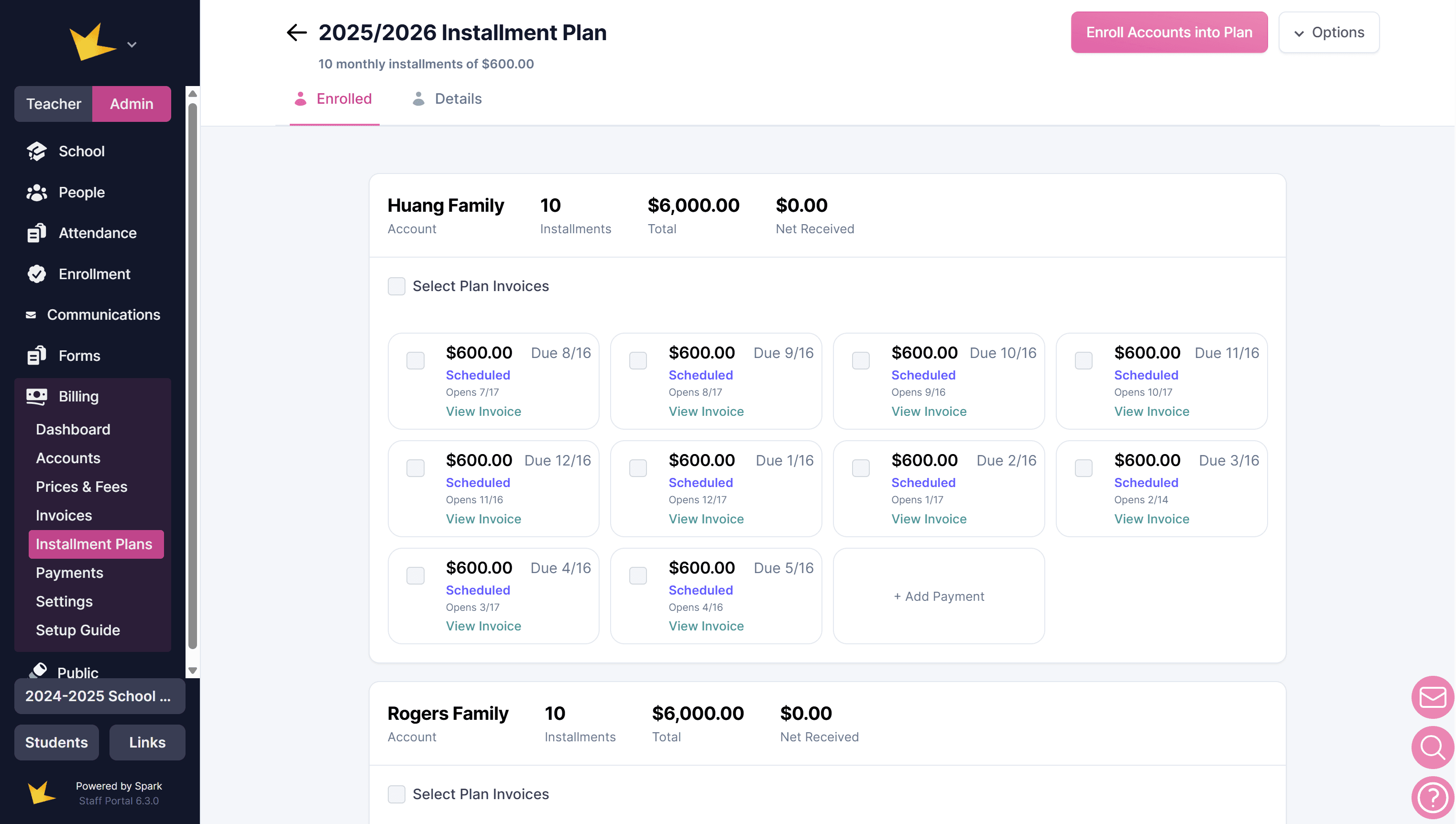The image size is (1456, 824).
Task: Open the School graduation cap icon
Action: [37, 151]
